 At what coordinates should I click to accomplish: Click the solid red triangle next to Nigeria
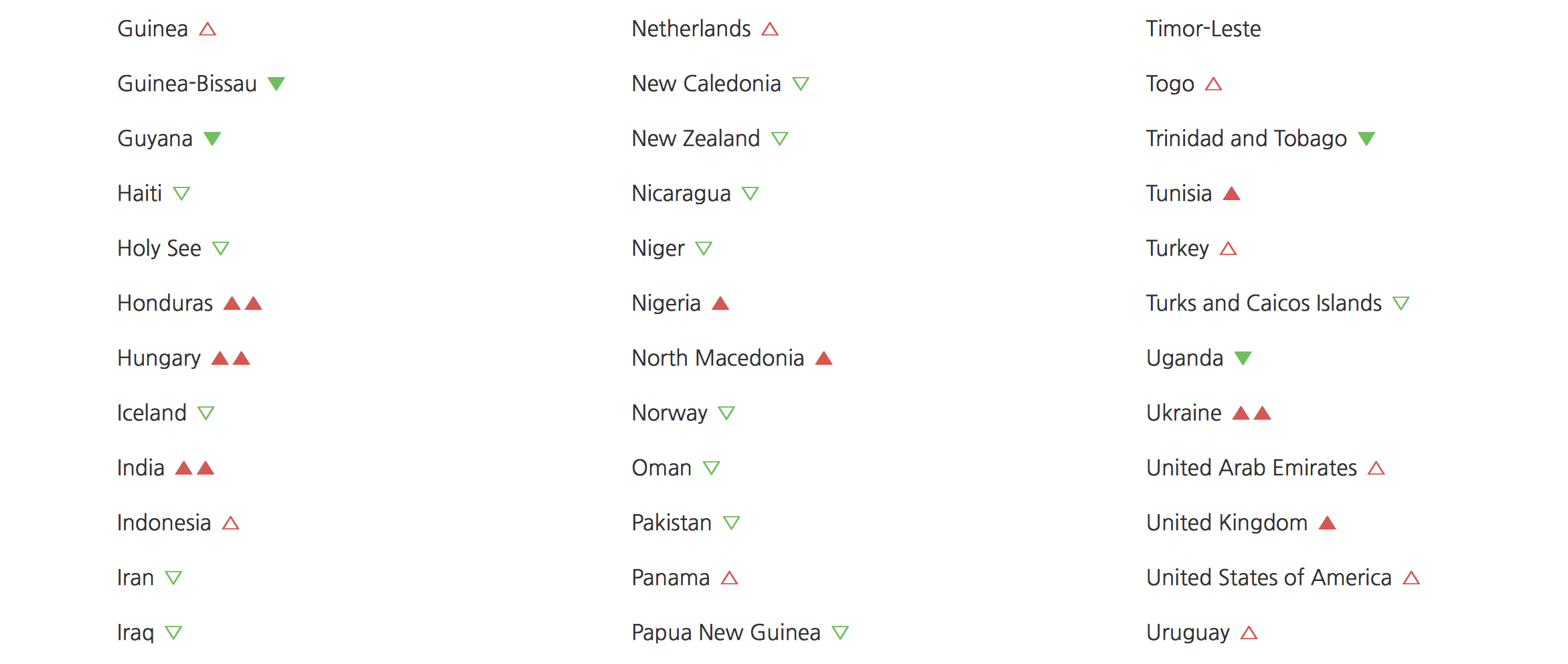[x=720, y=303]
